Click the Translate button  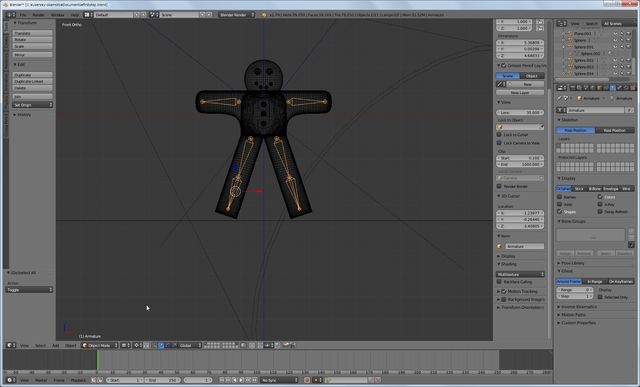33,33
